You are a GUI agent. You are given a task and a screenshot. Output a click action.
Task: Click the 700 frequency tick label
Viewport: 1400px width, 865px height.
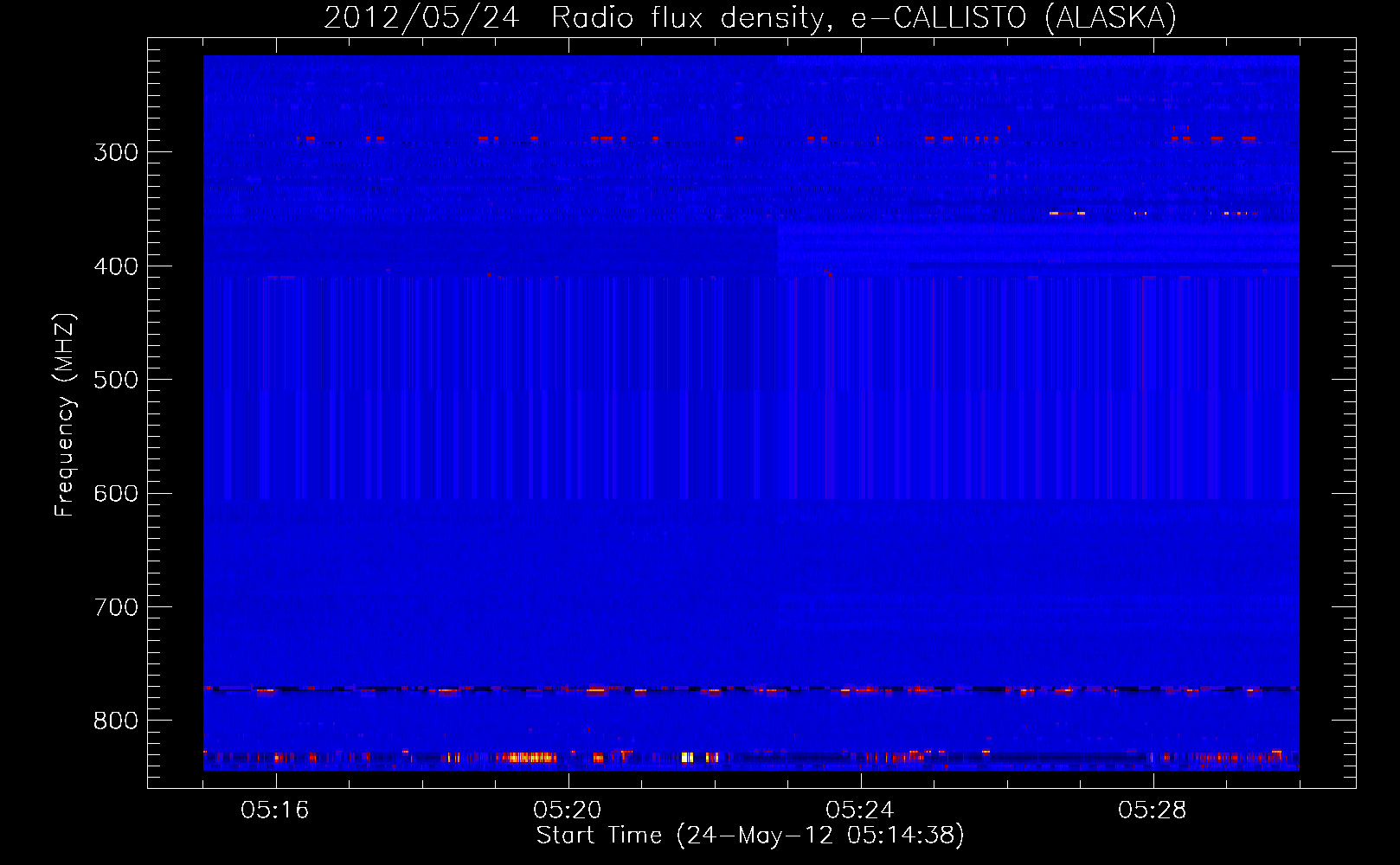[116, 607]
